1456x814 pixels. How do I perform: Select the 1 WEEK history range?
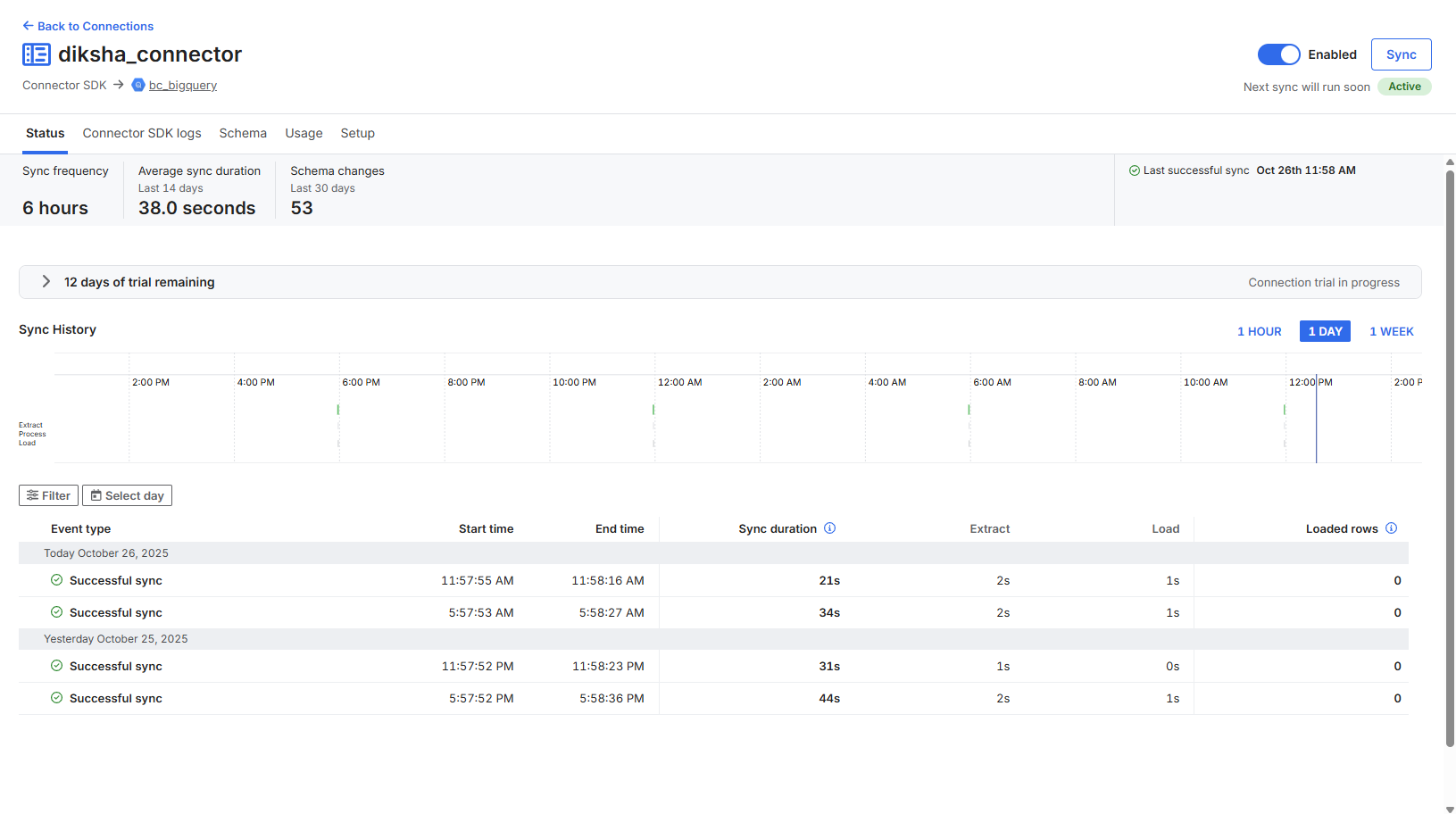[1391, 331]
